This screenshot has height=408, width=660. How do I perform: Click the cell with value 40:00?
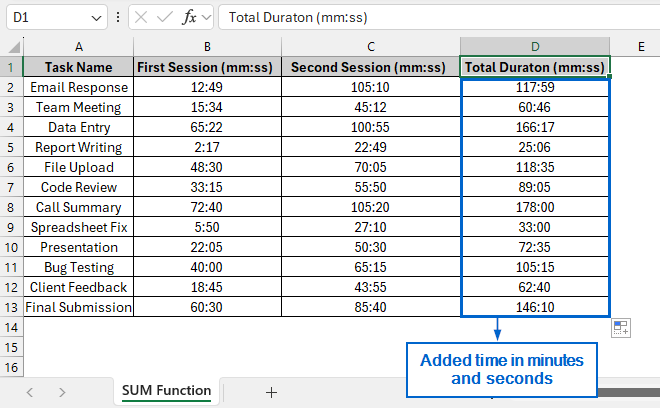[x=207, y=267]
